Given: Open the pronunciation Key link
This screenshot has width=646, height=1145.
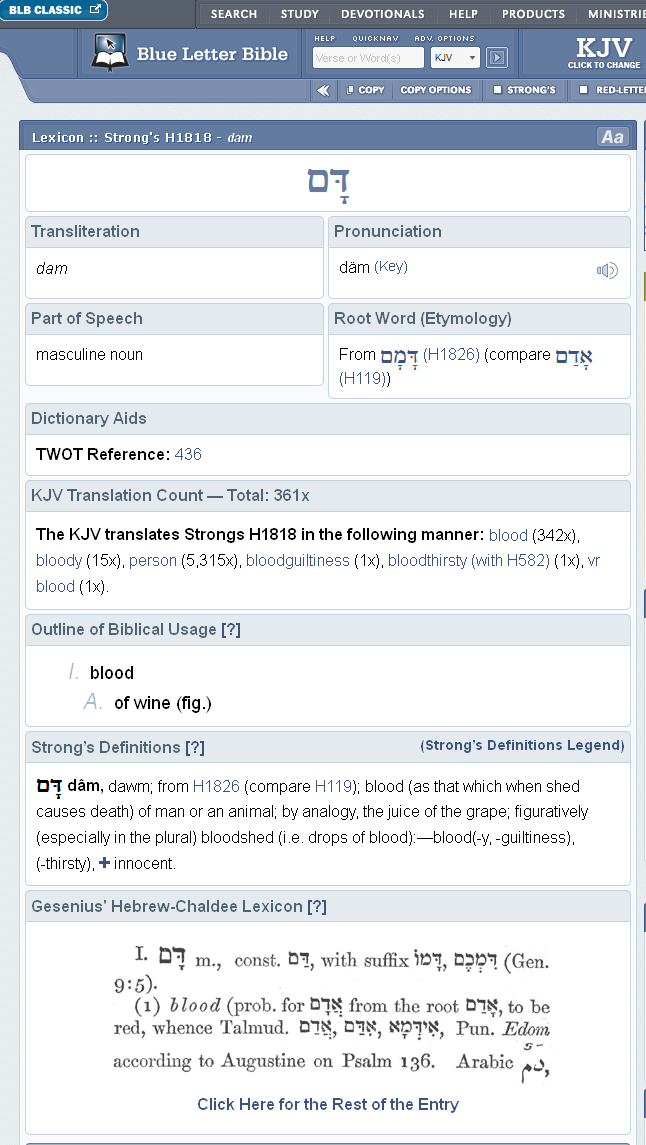Looking at the screenshot, I should (391, 267).
